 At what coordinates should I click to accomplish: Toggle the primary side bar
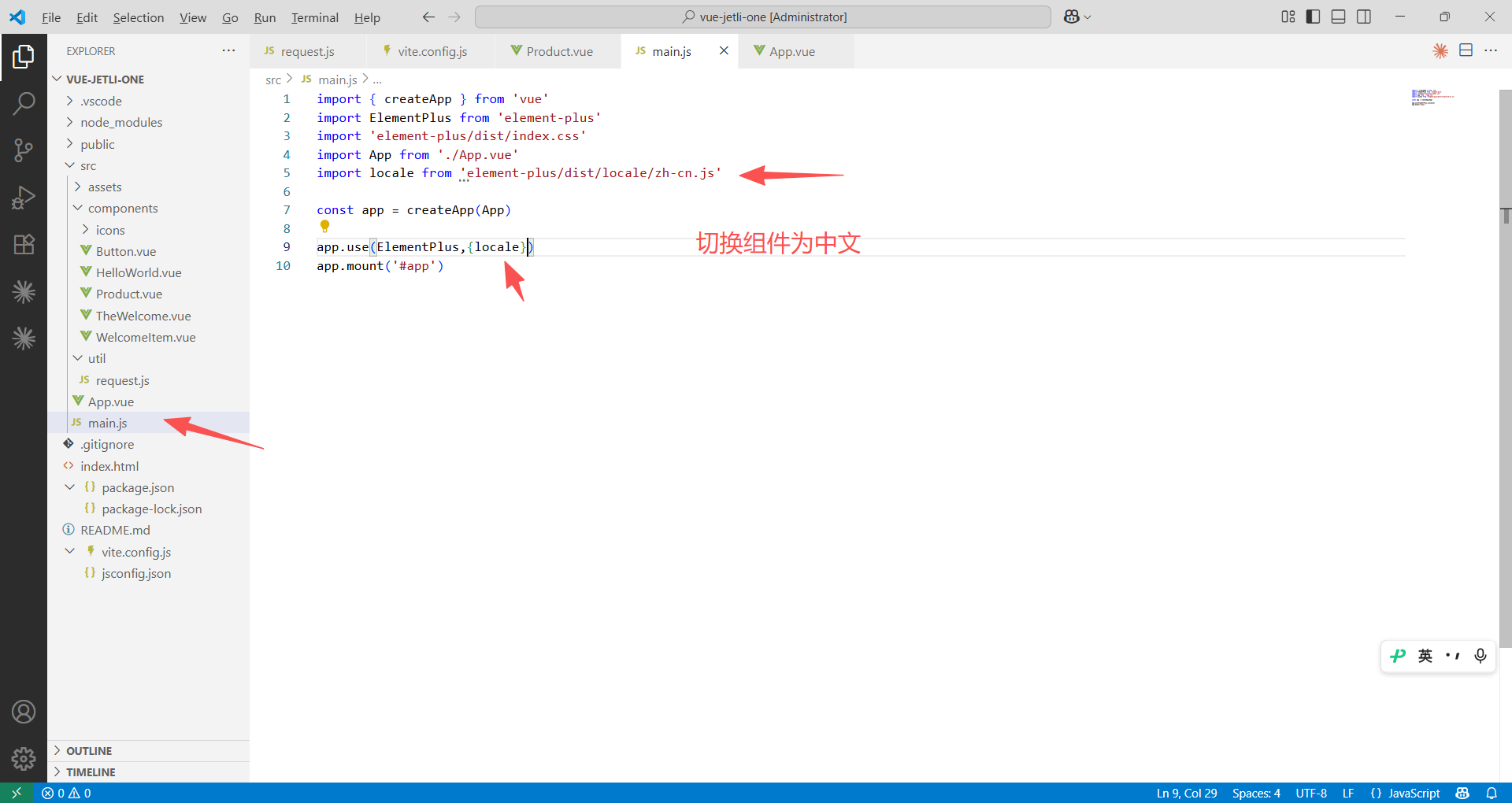[x=1313, y=17]
